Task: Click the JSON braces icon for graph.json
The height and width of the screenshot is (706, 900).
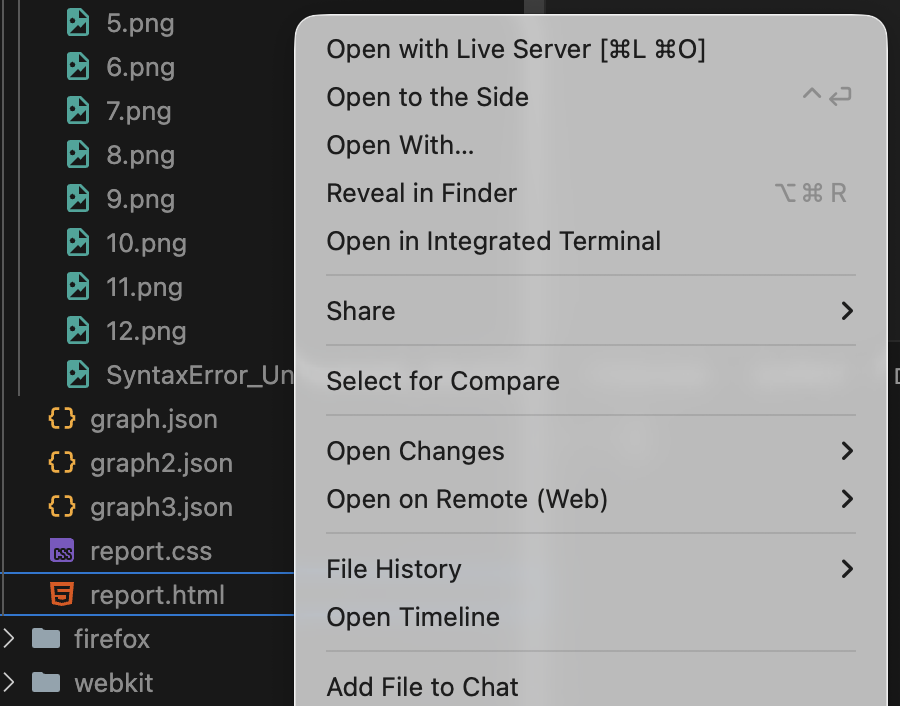Action: [62, 419]
